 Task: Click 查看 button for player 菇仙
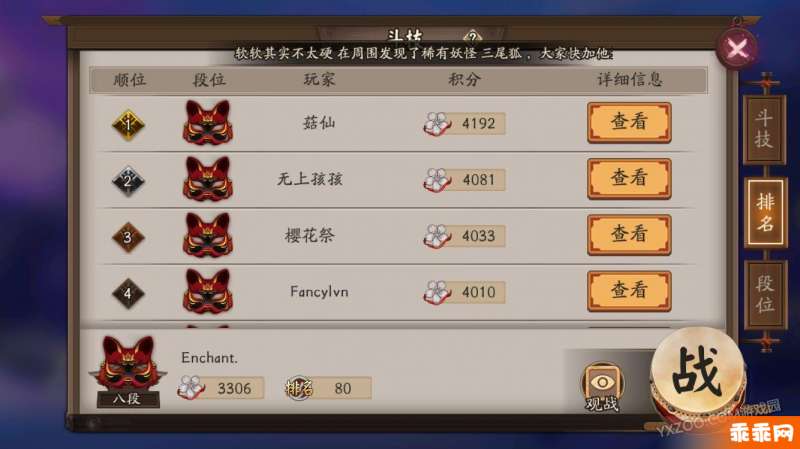pyautogui.click(x=629, y=122)
